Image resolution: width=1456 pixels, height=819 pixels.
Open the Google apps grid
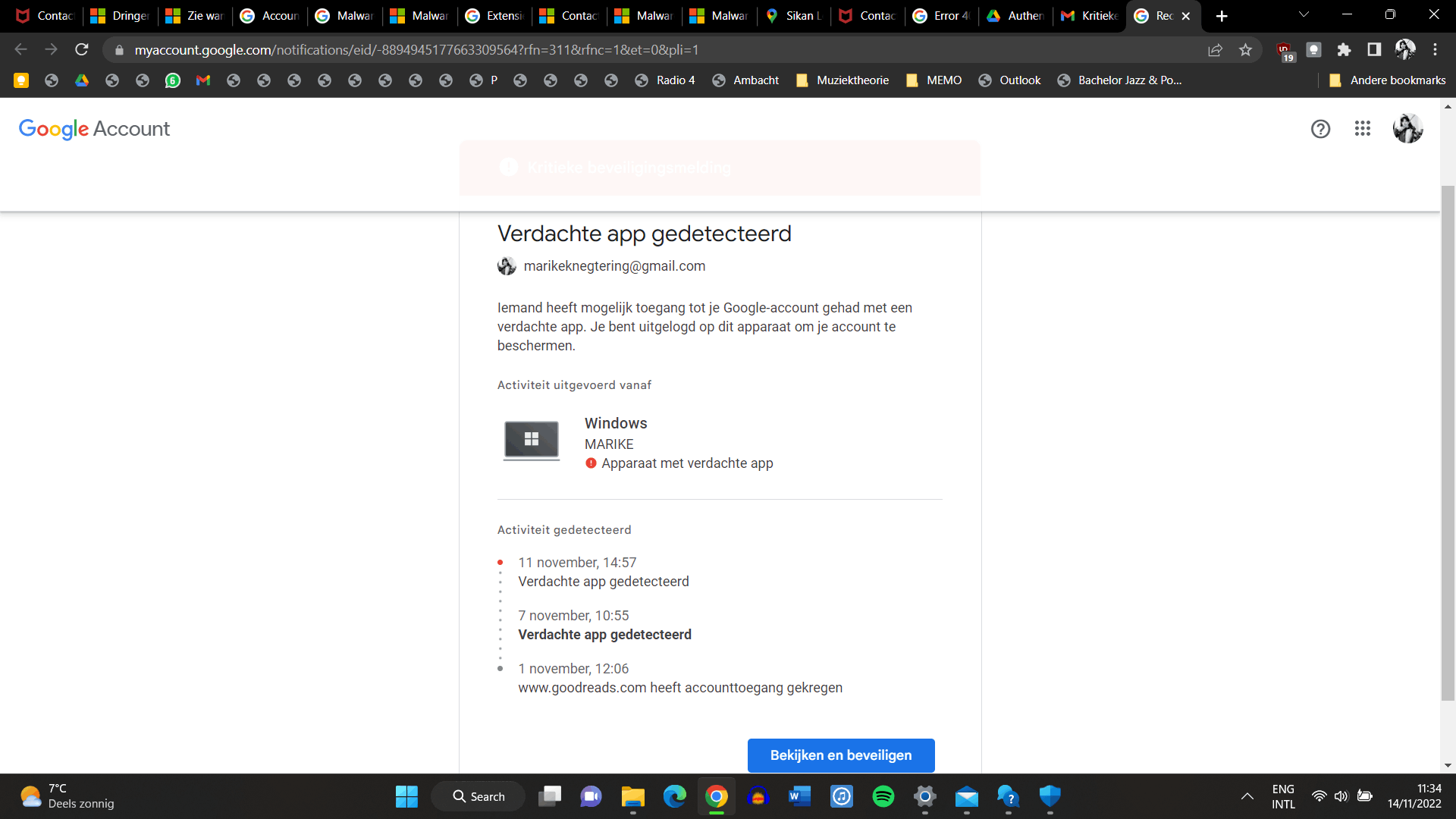(x=1362, y=129)
